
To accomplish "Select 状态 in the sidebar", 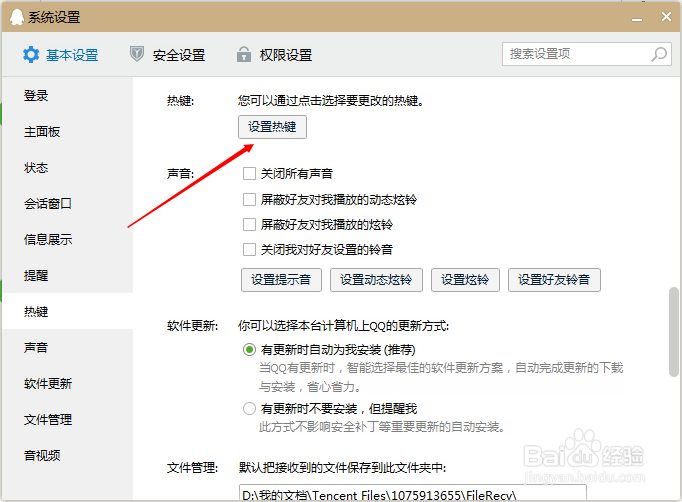I will (x=67, y=168).
